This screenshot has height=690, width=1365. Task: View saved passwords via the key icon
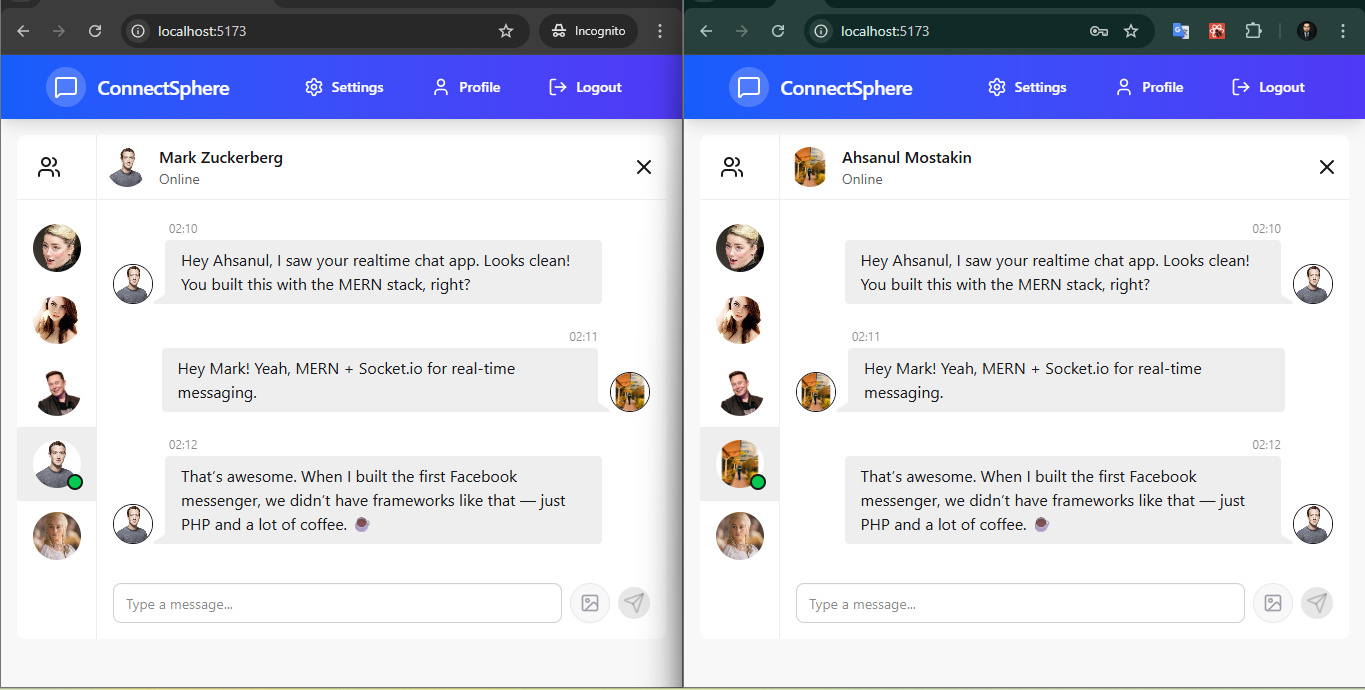(1098, 31)
